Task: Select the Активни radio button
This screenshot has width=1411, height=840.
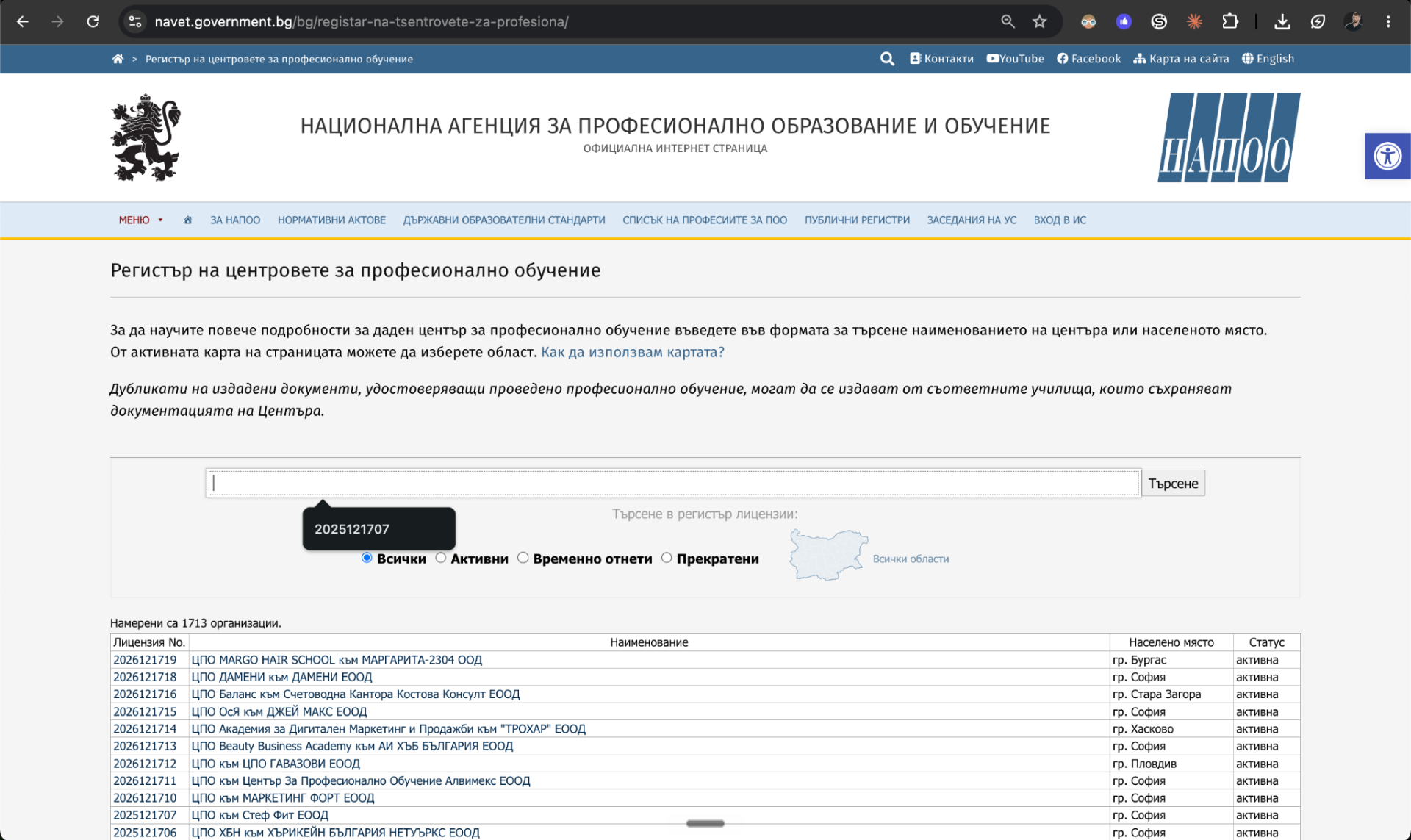Action: click(441, 558)
